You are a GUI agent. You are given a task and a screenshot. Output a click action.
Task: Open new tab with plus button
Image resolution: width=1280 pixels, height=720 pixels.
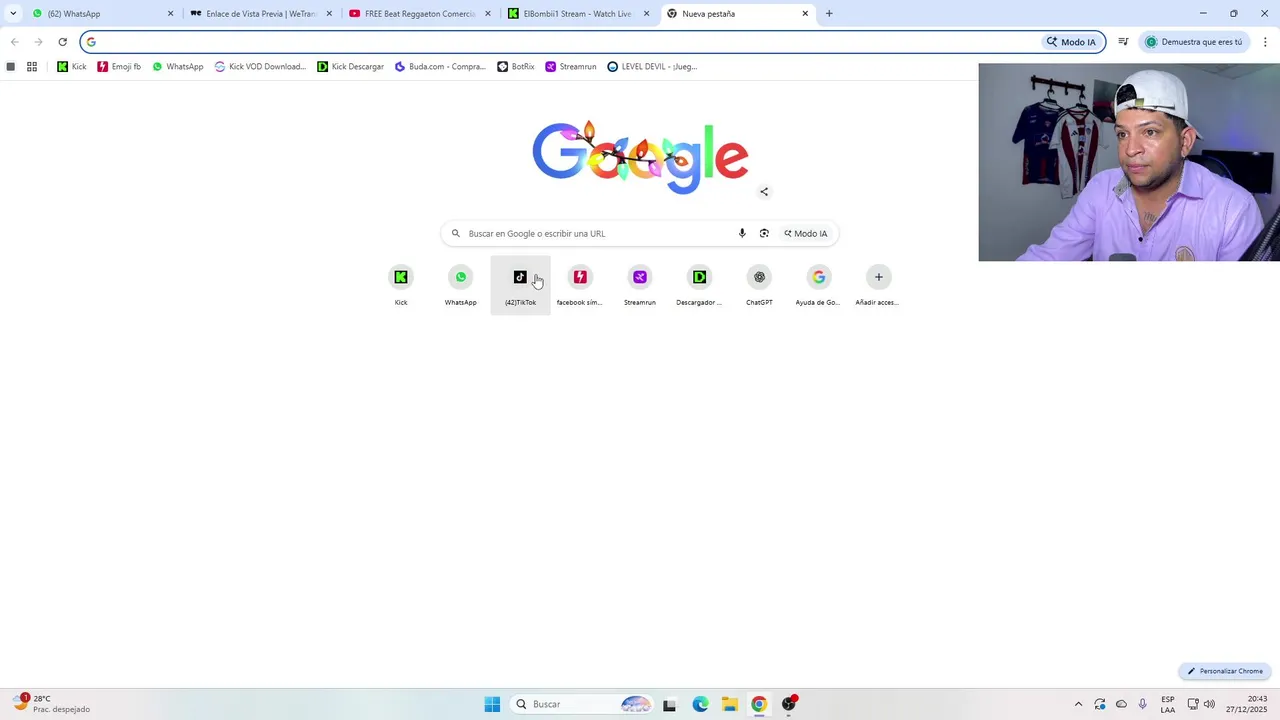pos(829,14)
